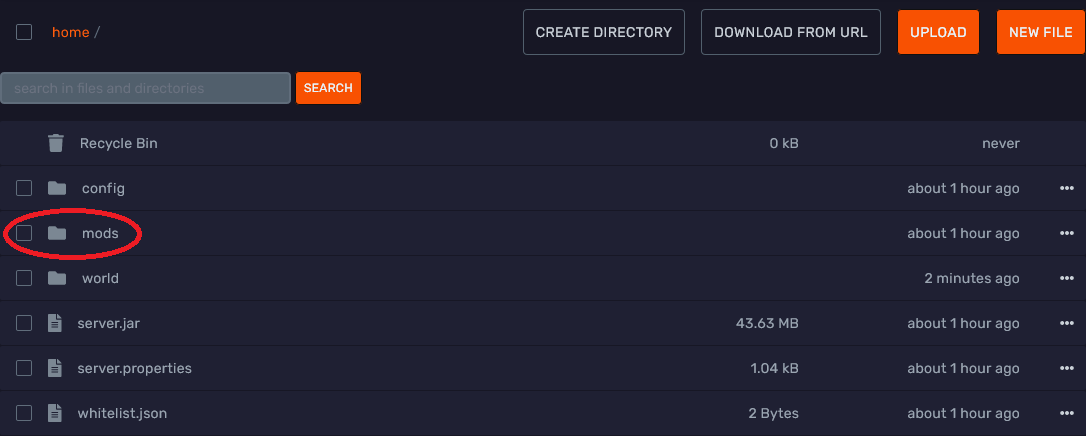The height and width of the screenshot is (436, 1086).
Task: Tick the whitelist.json checkbox
Action: pyautogui.click(x=24, y=413)
